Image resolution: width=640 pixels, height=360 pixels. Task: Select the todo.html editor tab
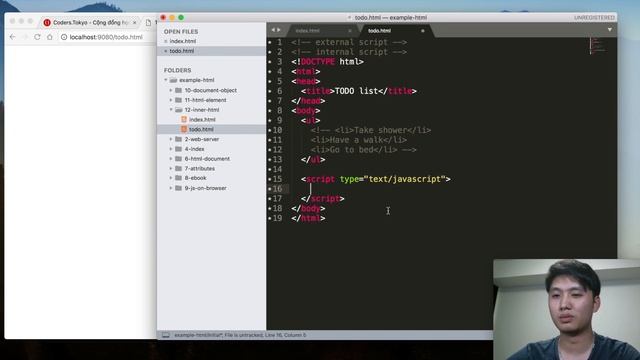pos(379,31)
